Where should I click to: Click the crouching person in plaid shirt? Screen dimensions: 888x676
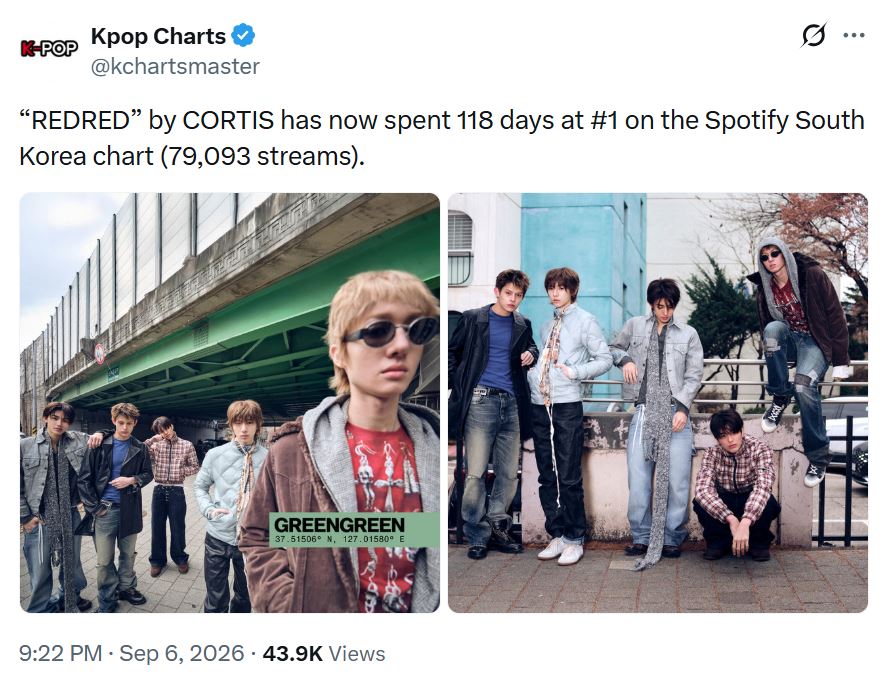[x=735, y=486]
